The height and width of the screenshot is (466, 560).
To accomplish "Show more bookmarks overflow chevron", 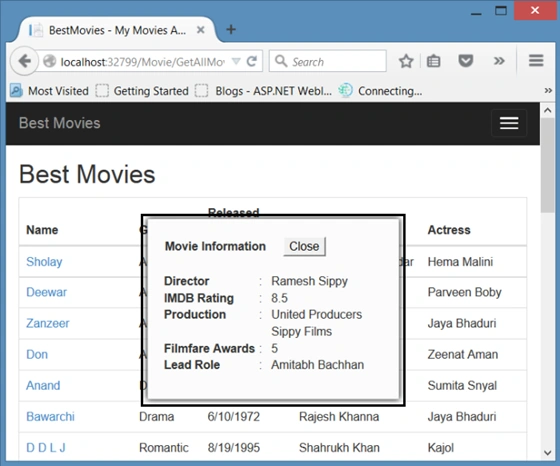I will pyautogui.click(x=548, y=91).
